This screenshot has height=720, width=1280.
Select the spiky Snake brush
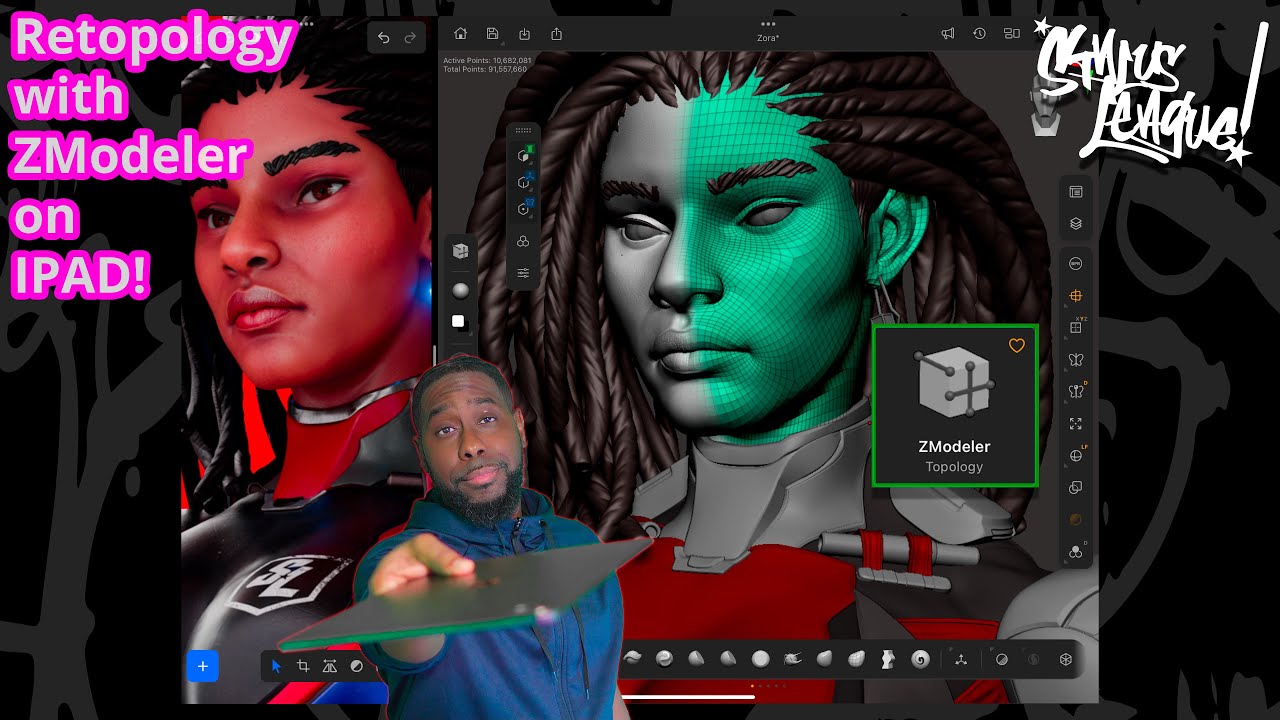pos(793,658)
